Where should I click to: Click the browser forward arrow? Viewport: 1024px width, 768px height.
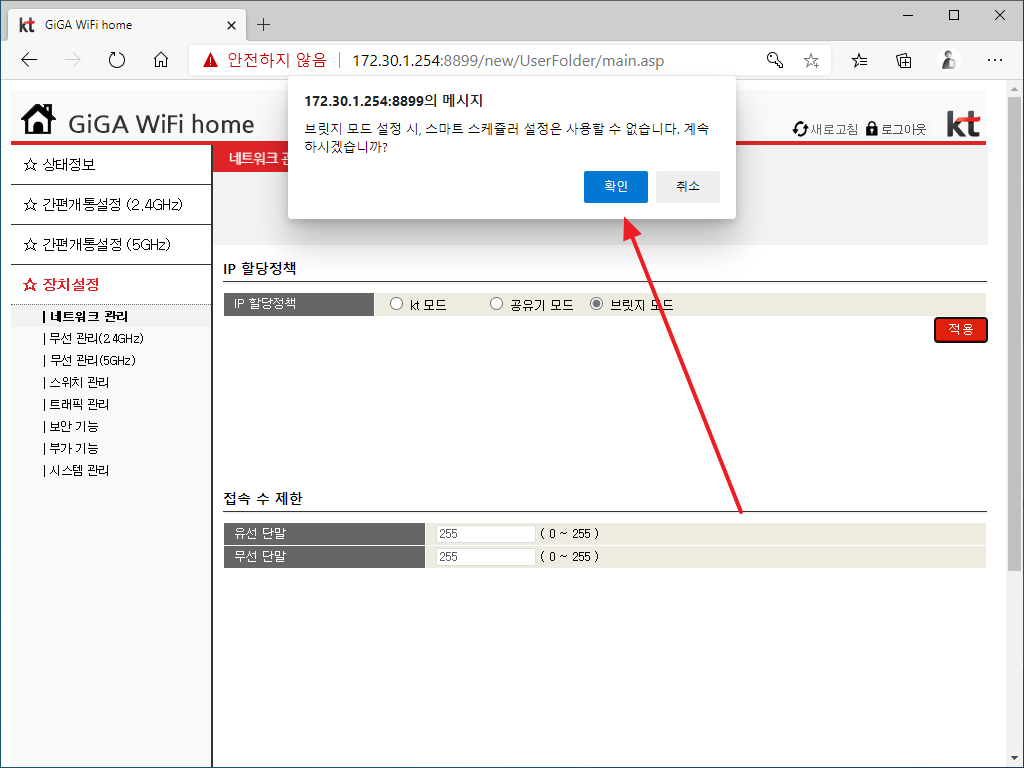pyautogui.click(x=72, y=61)
